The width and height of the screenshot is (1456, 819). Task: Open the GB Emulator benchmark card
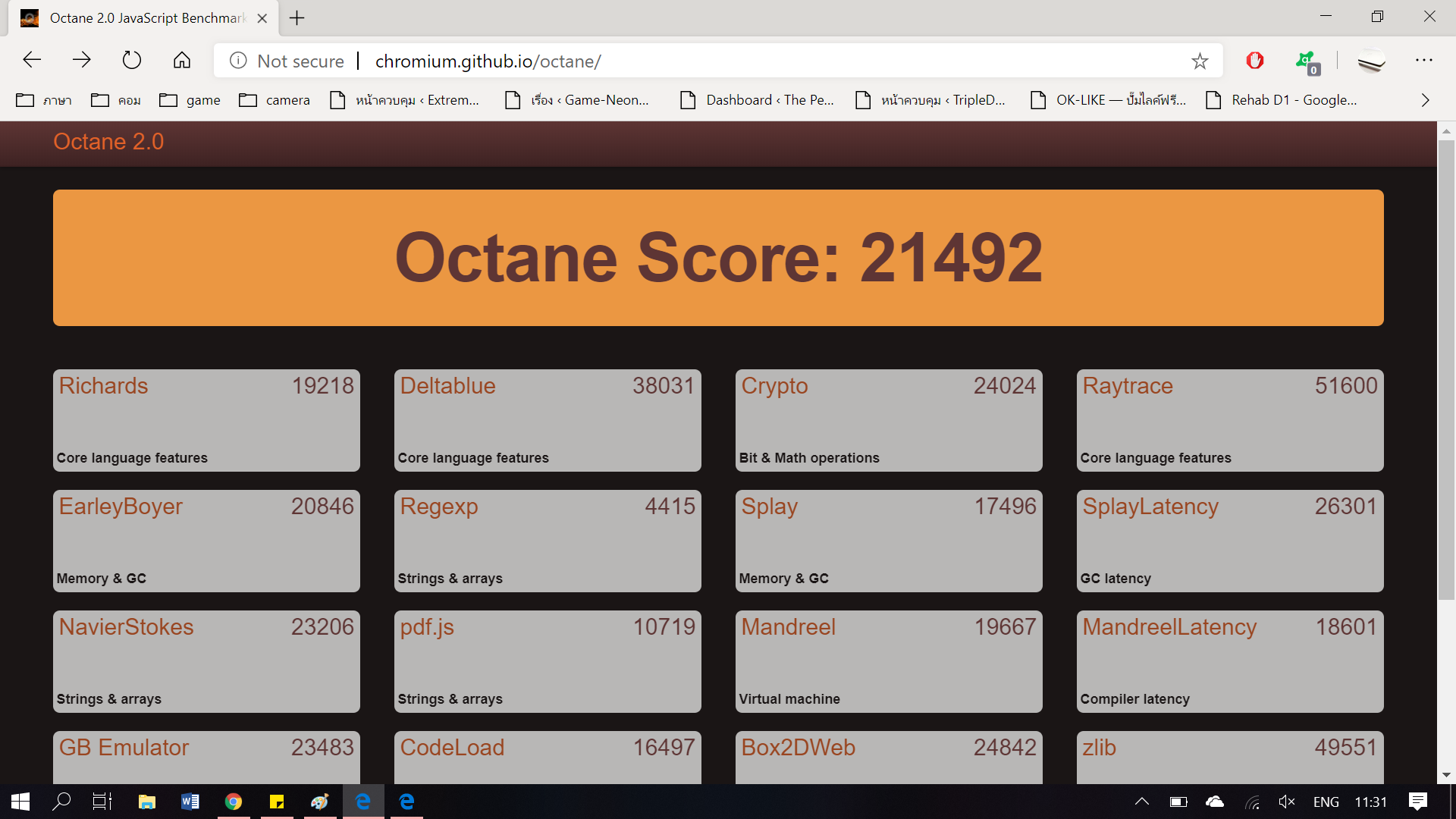pyautogui.click(x=206, y=757)
